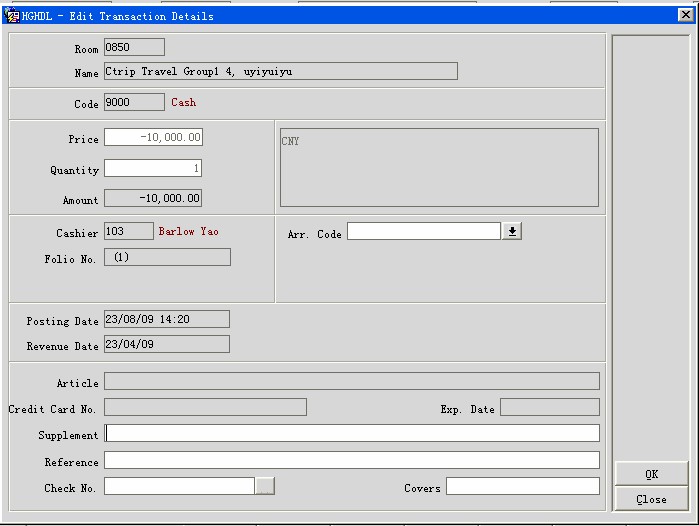This screenshot has height=526, width=699.
Task: Focus the Supplement text field
Action: 352,433
